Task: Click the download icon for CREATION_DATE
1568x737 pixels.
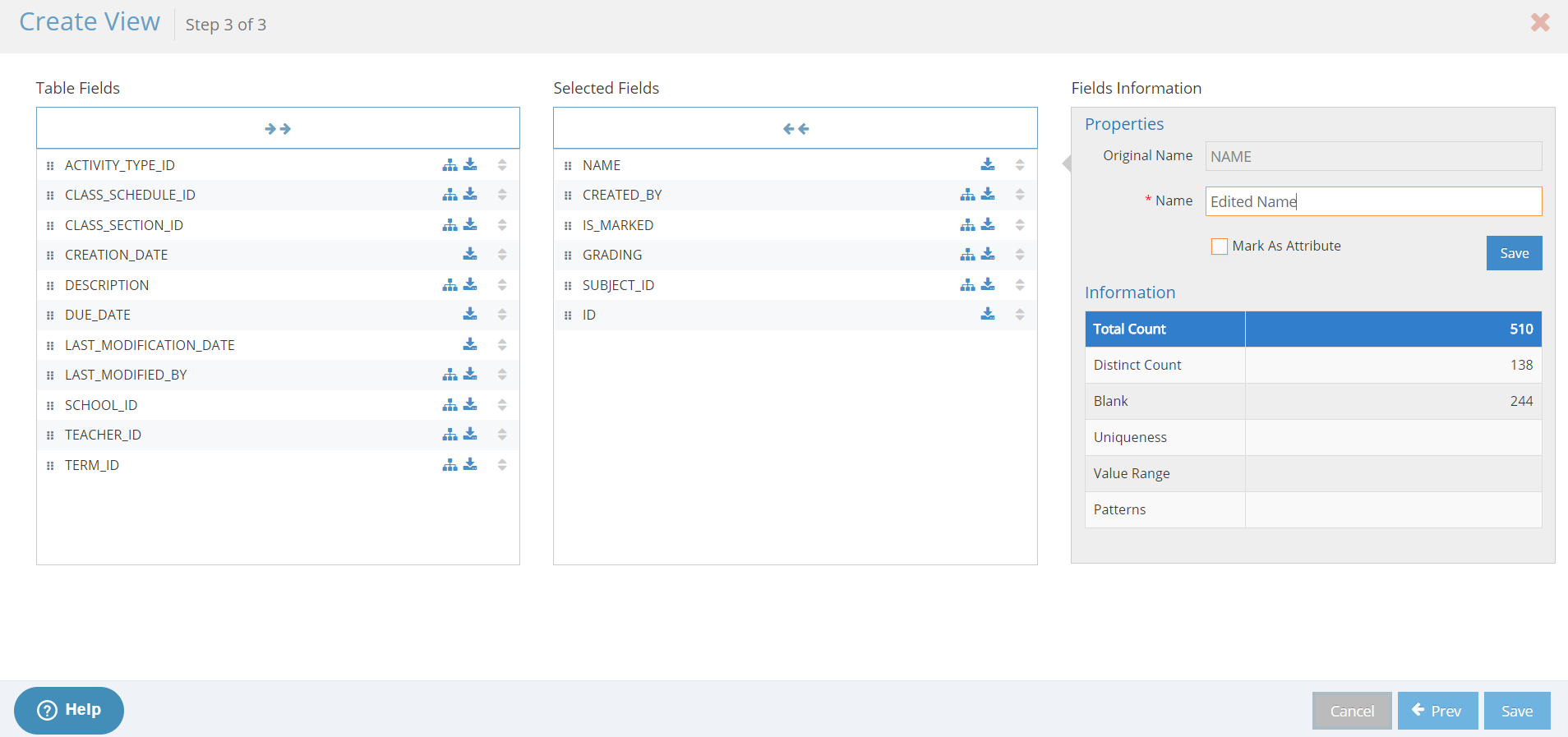Action: [470, 255]
